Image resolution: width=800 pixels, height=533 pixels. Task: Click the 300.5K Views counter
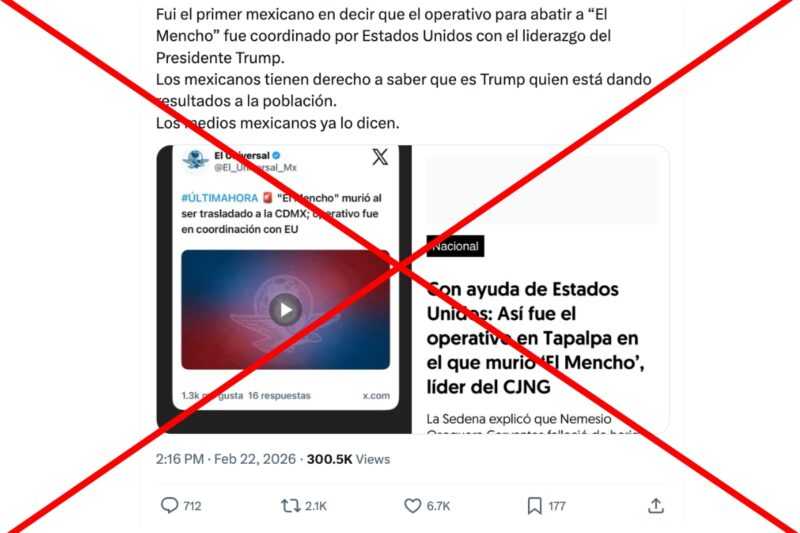point(348,459)
